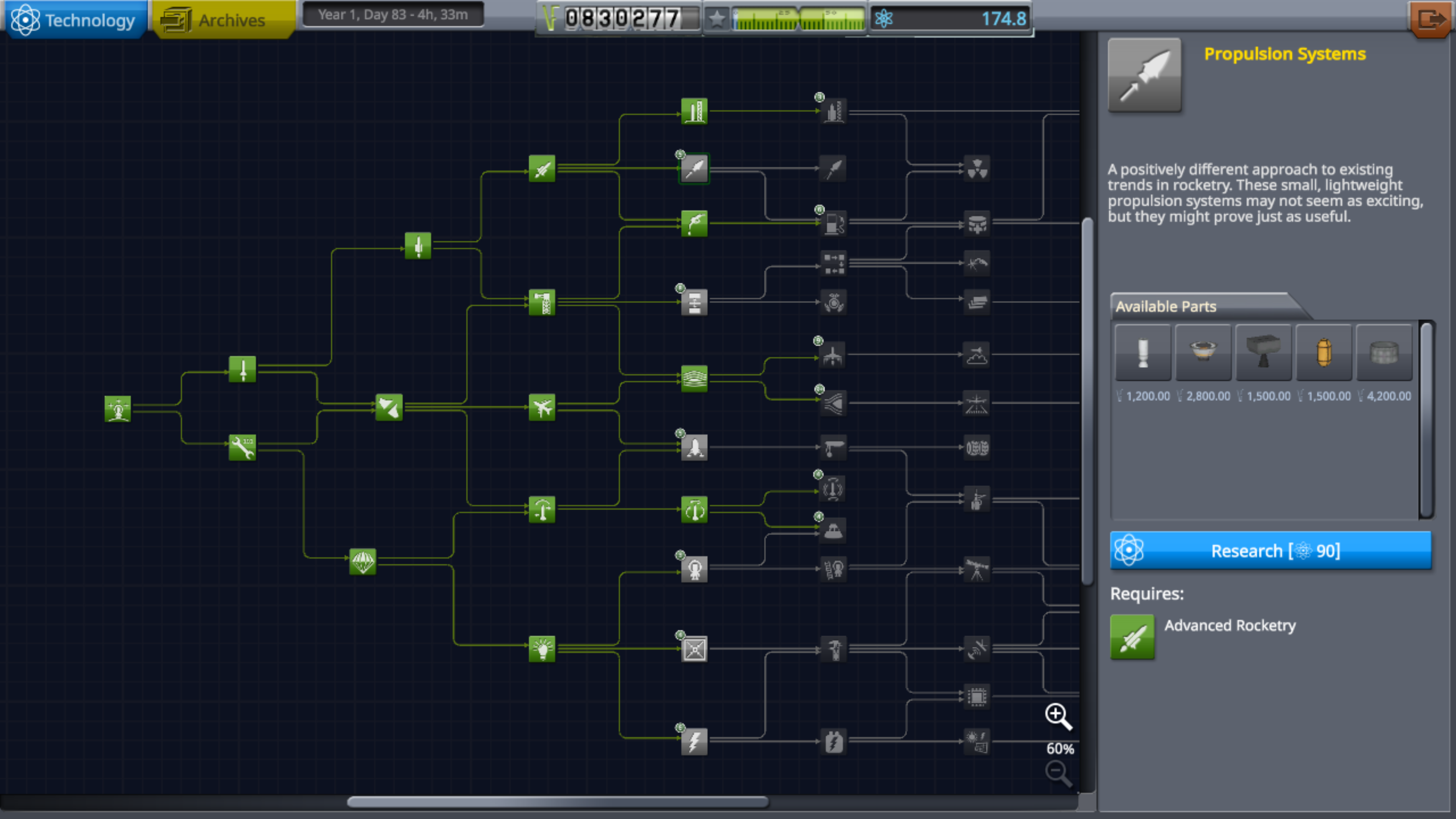Select the 2,800 fund part thumbnail

click(1203, 352)
